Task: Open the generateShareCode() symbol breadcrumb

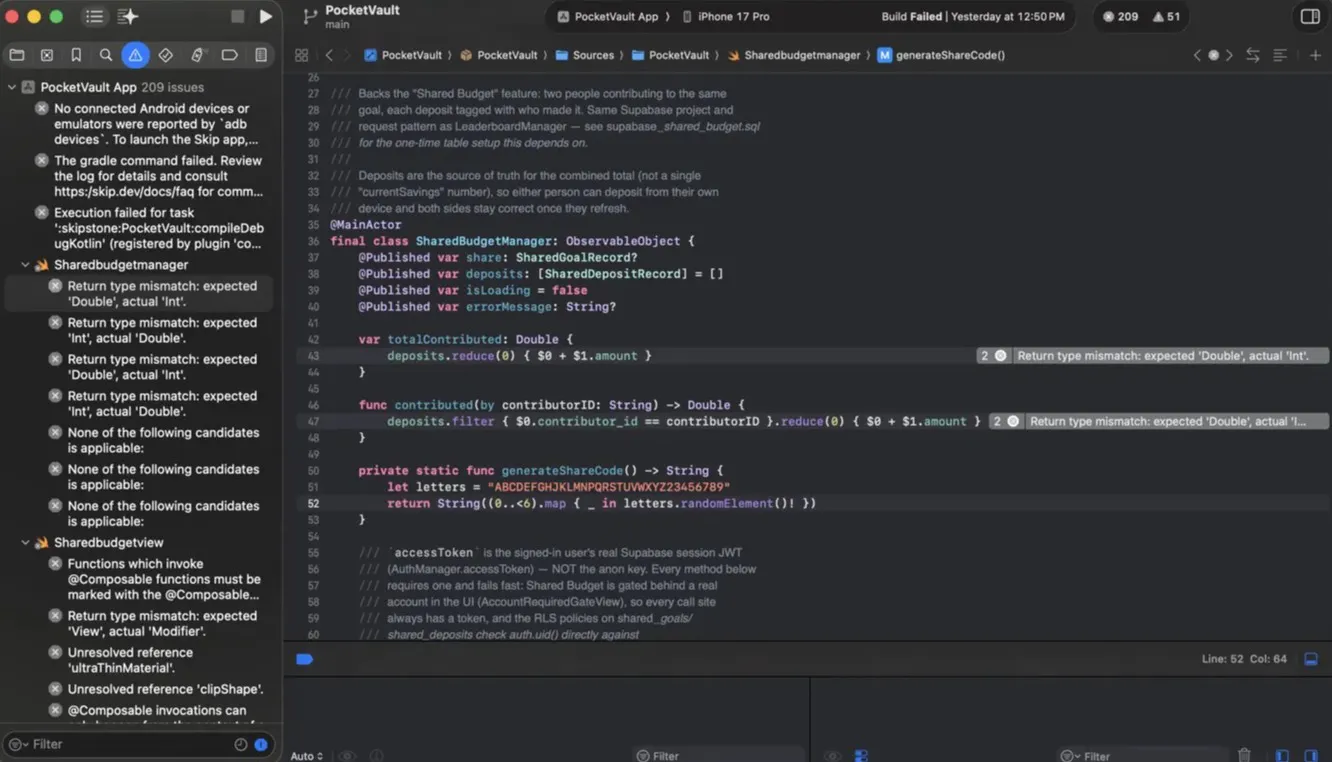Action: [x=942, y=55]
